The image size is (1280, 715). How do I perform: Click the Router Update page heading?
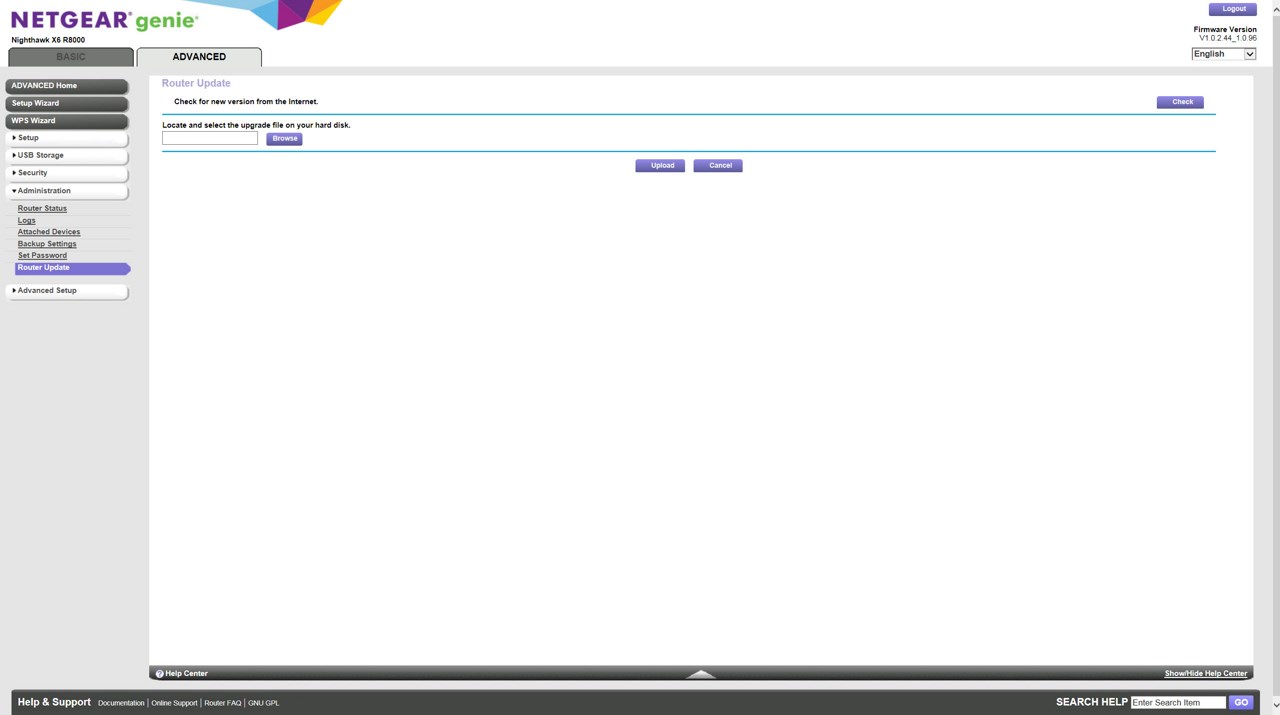(196, 83)
